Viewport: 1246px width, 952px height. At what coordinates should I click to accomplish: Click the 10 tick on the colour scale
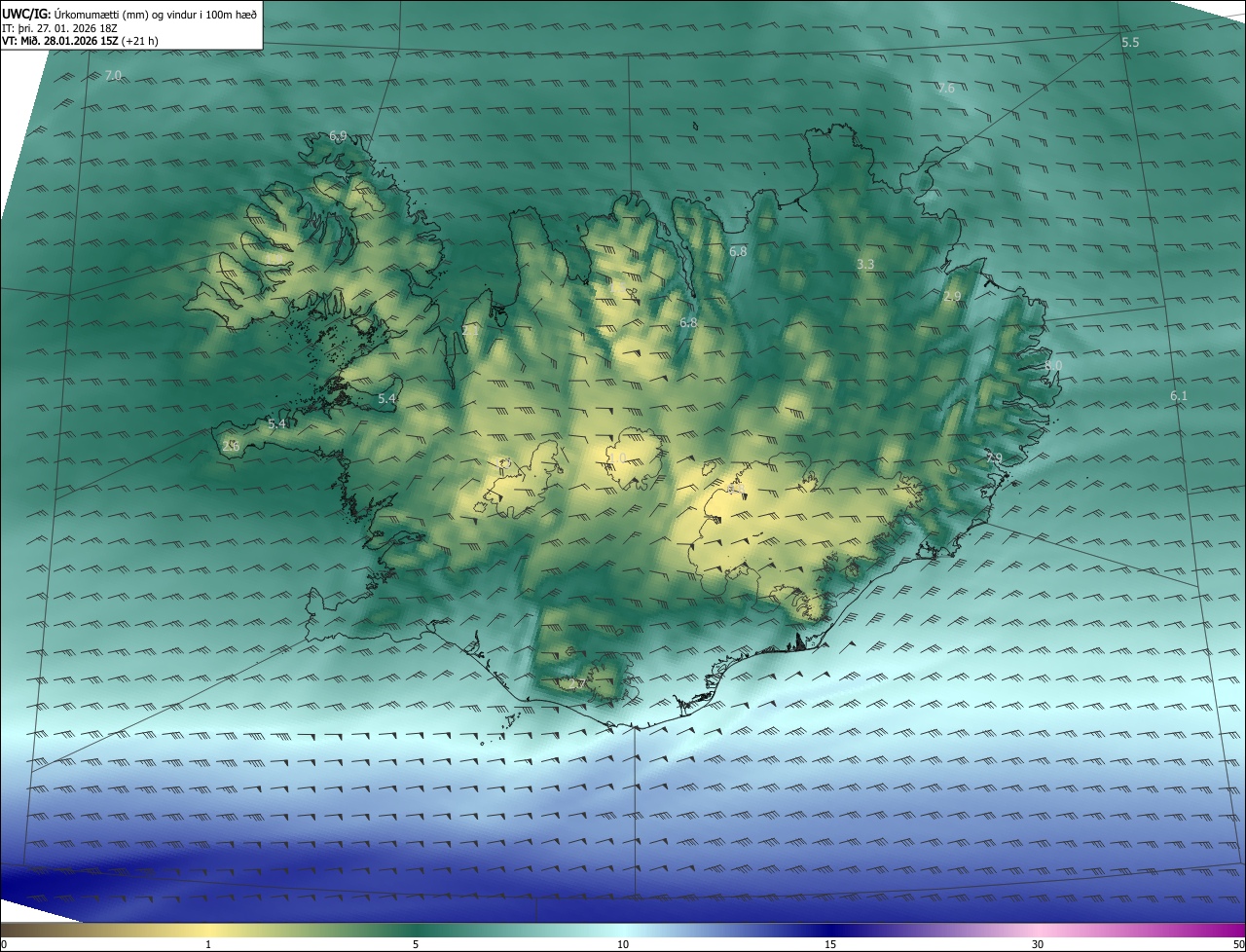tap(623, 944)
